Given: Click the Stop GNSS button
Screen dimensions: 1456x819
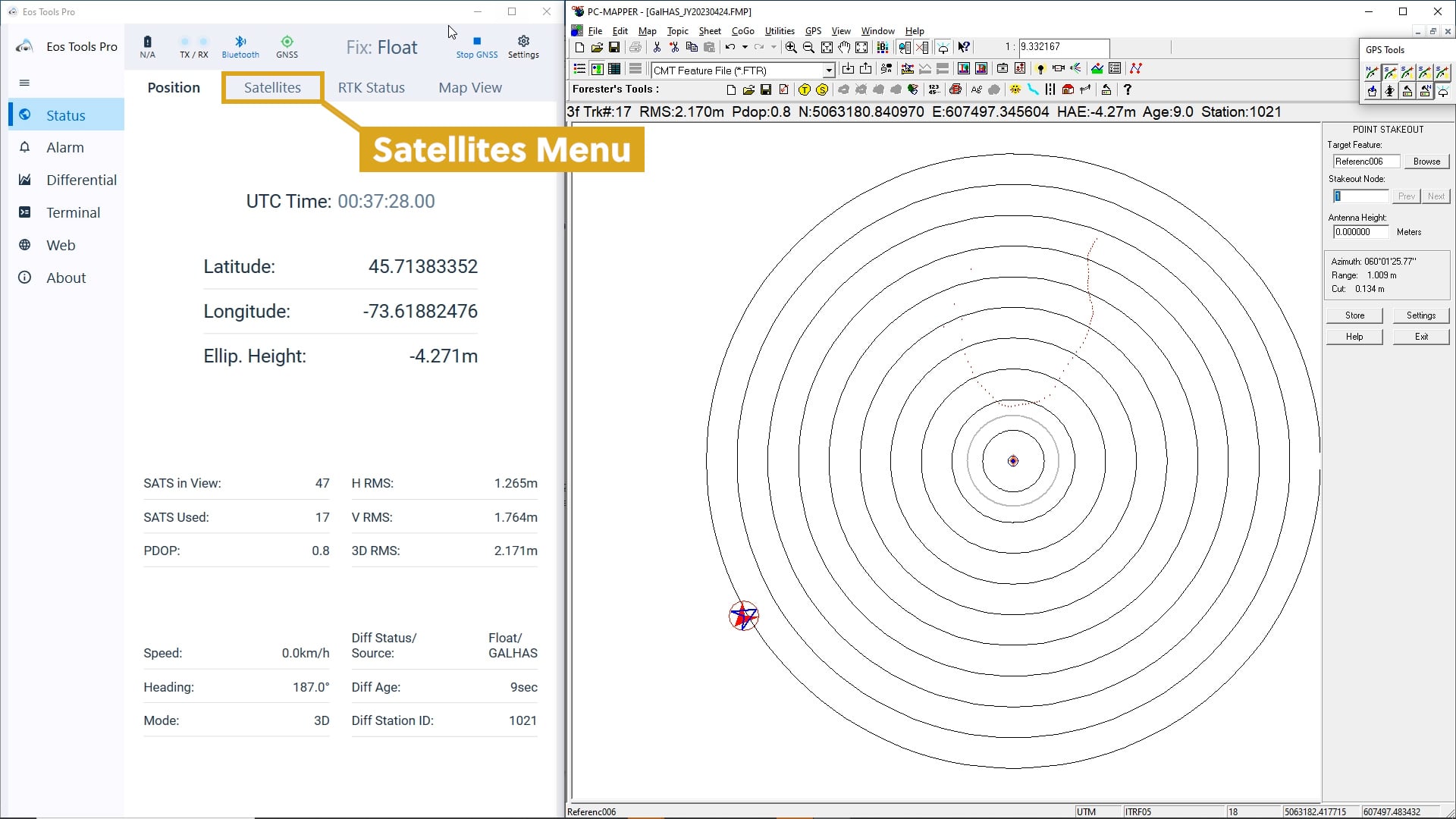Looking at the screenshot, I should pos(477,46).
